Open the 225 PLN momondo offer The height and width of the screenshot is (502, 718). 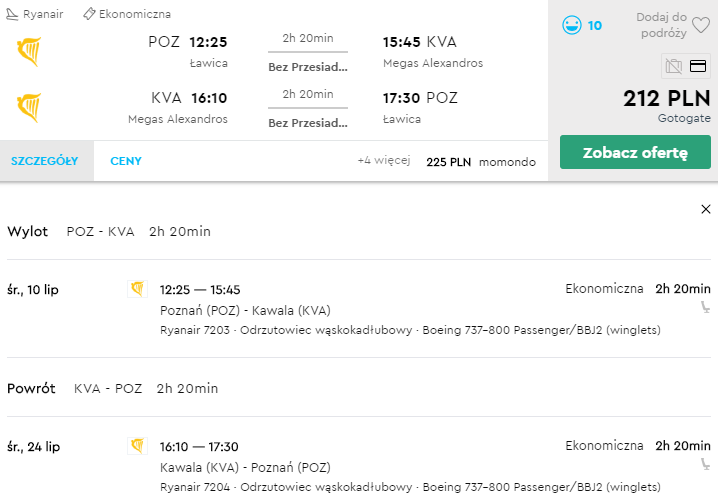point(481,162)
